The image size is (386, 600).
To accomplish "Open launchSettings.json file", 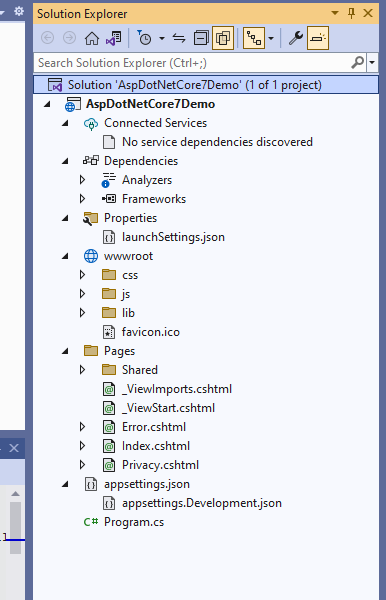I will (173, 237).
